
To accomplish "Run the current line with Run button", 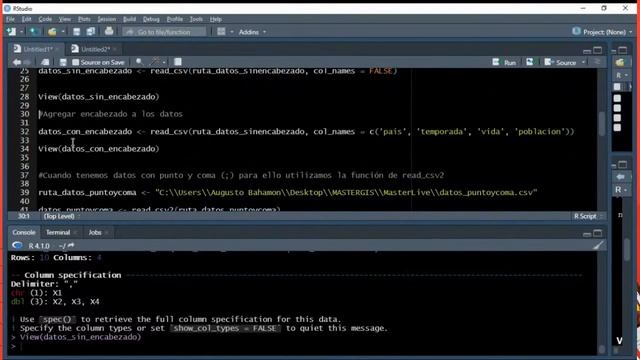I will (x=504, y=62).
